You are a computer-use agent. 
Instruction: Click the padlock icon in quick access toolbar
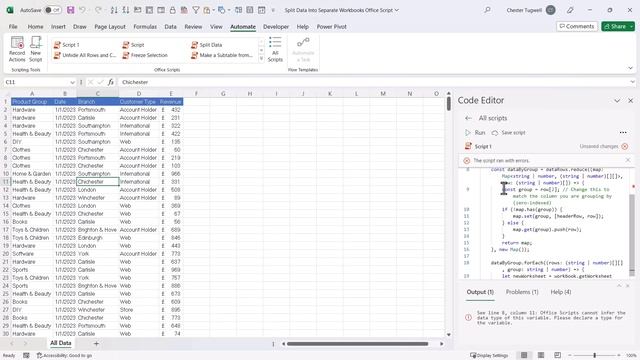(x=173, y=10)
